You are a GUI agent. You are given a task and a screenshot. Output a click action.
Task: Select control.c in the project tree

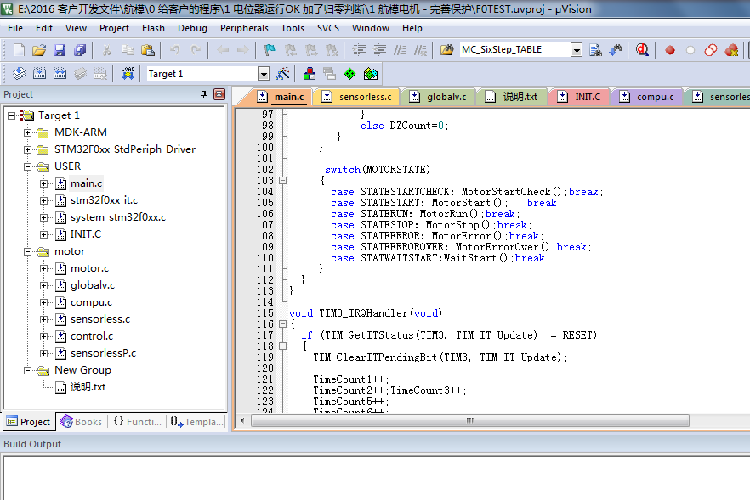[x=91, y=336]
